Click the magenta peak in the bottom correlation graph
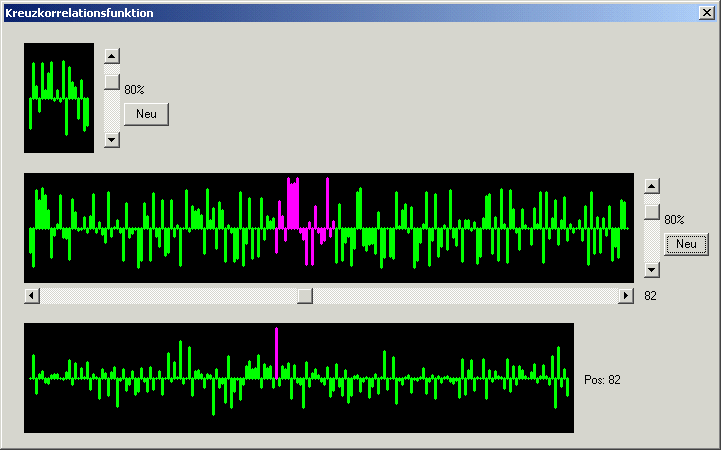 (x=276, y=352)
